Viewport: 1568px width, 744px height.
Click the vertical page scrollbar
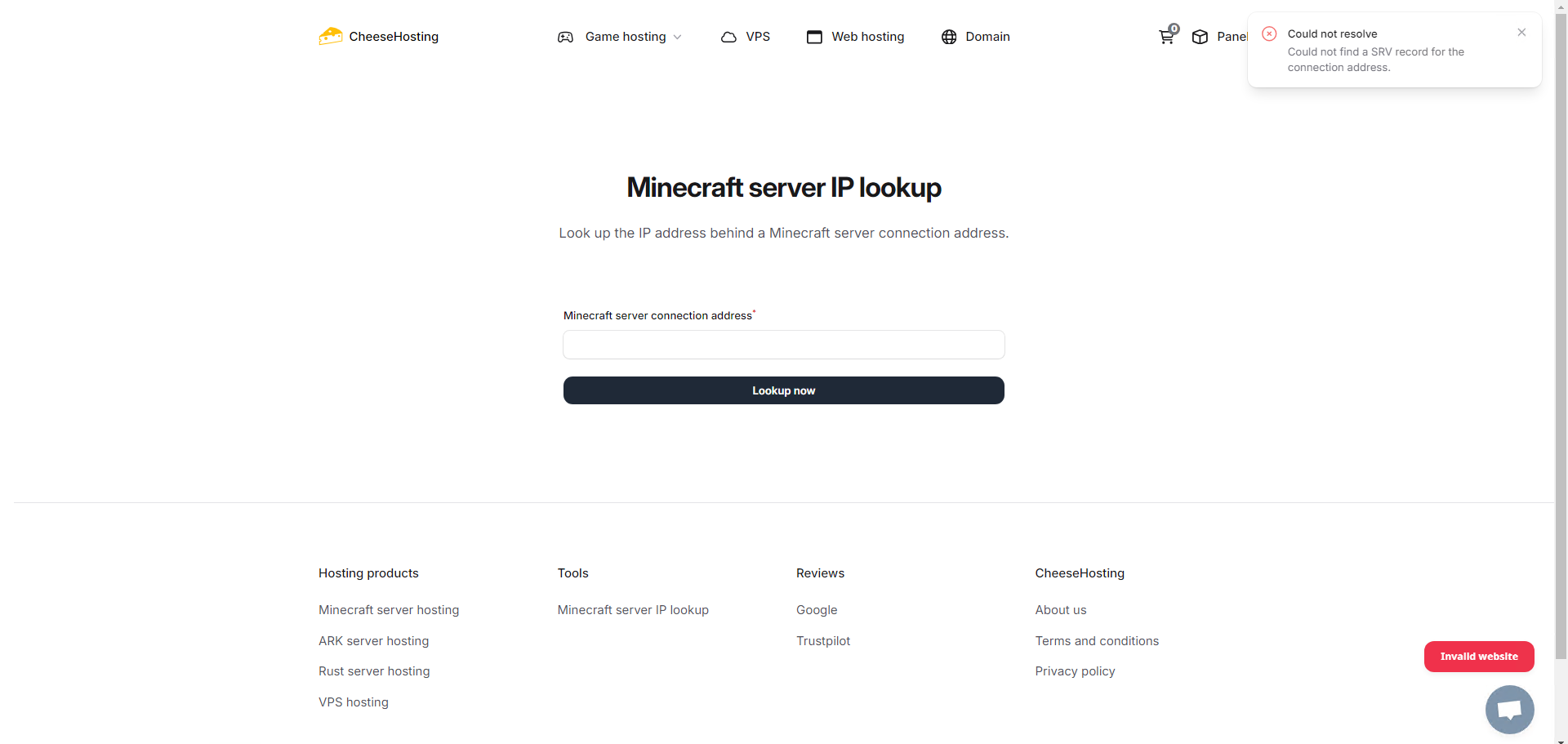coord(1561,327)
